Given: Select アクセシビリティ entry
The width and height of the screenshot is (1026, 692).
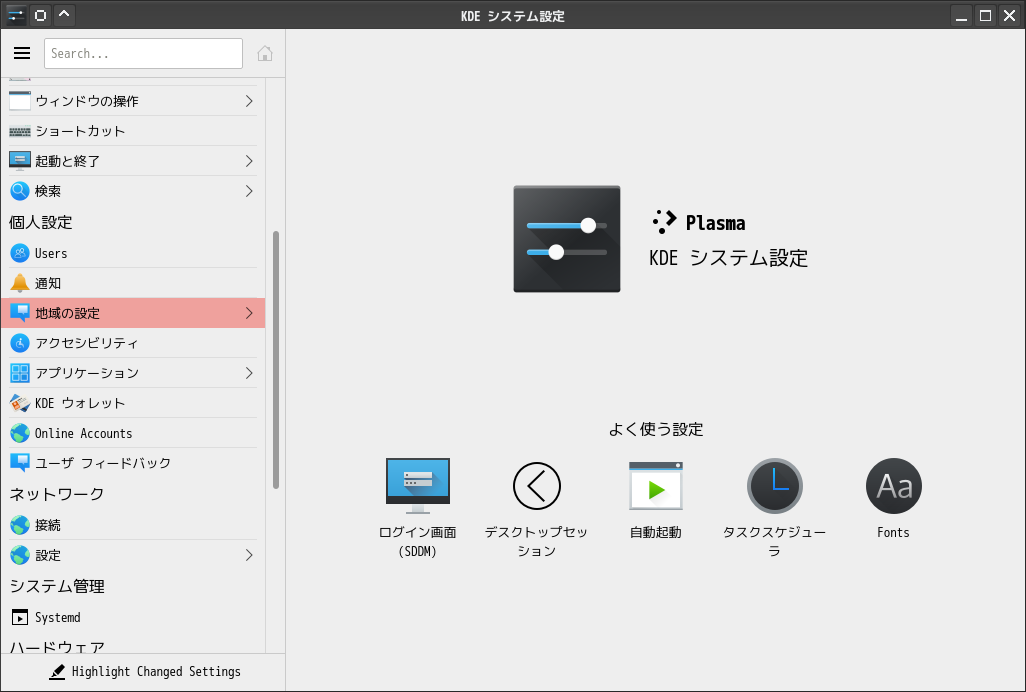Looking at the screenshot, I should click(x=133, y=343).
